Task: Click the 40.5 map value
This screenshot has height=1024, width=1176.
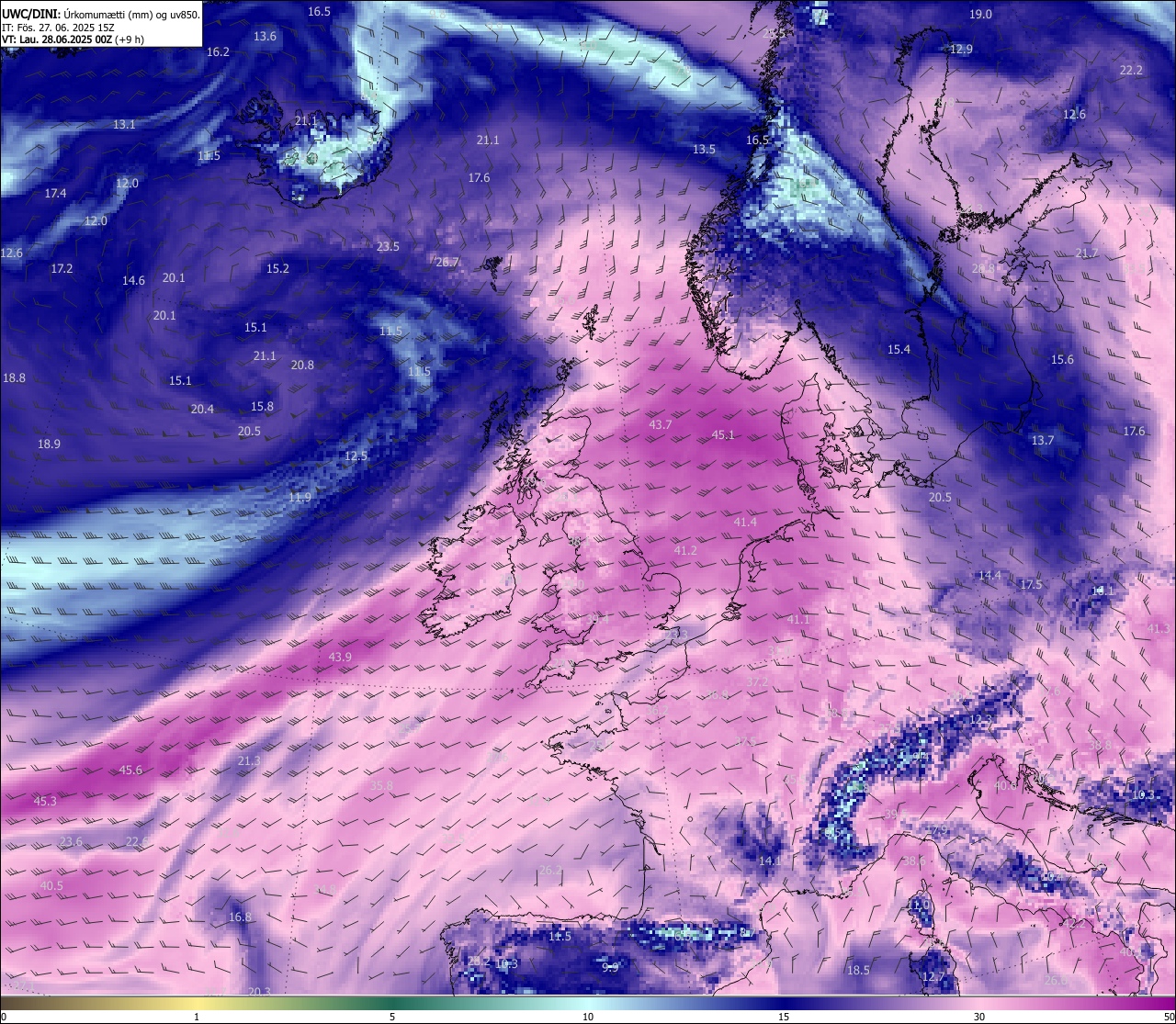Action: [51, 886]
